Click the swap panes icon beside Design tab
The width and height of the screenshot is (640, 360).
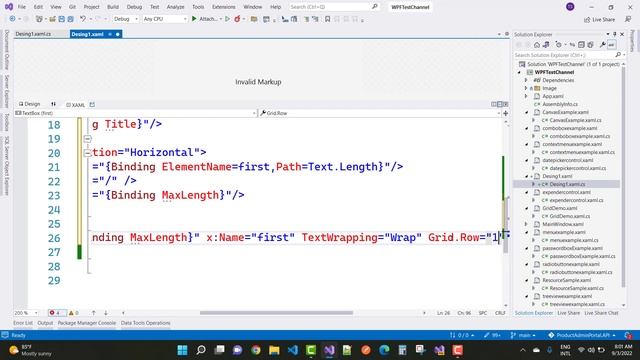tap(53, 104)
